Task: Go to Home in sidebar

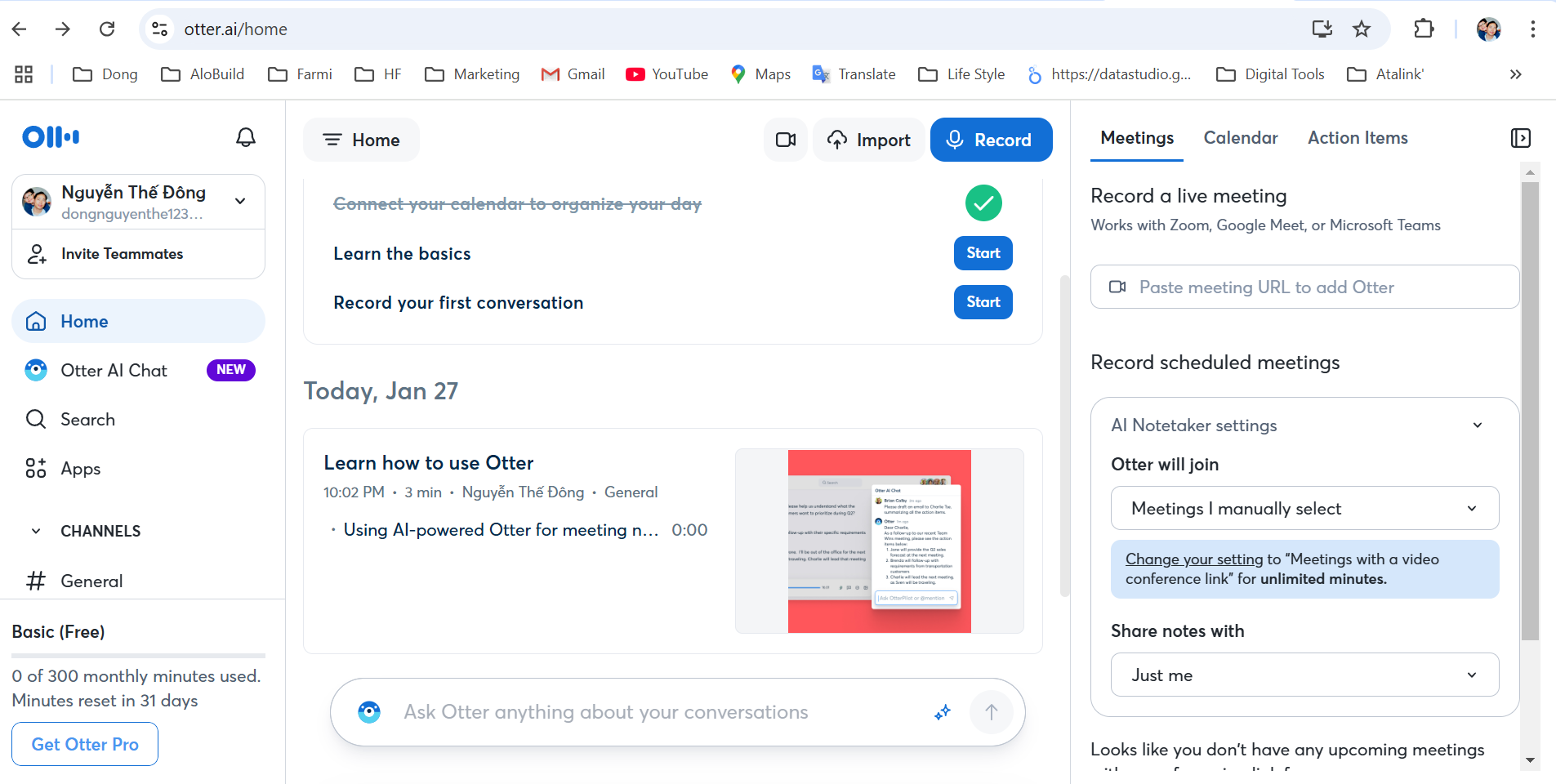Action: pos(138,321)
